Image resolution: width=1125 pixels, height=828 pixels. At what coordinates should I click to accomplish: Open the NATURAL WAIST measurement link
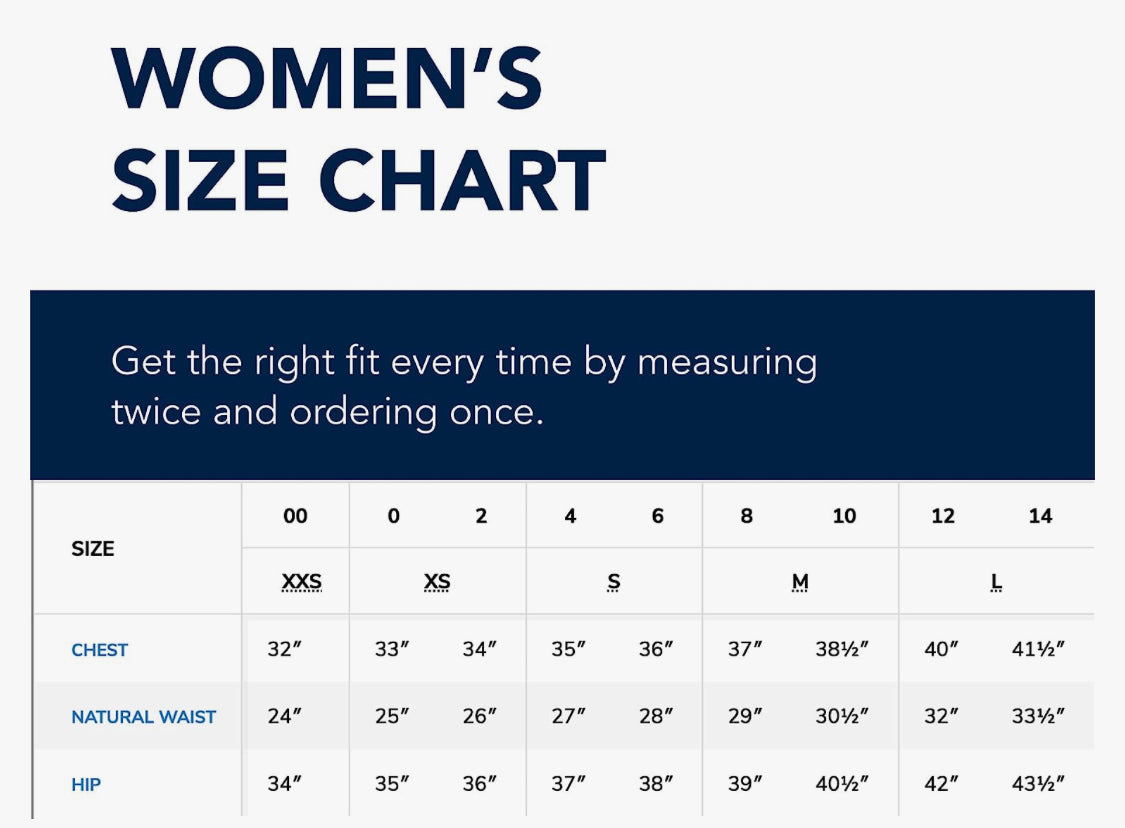point(143,717)
